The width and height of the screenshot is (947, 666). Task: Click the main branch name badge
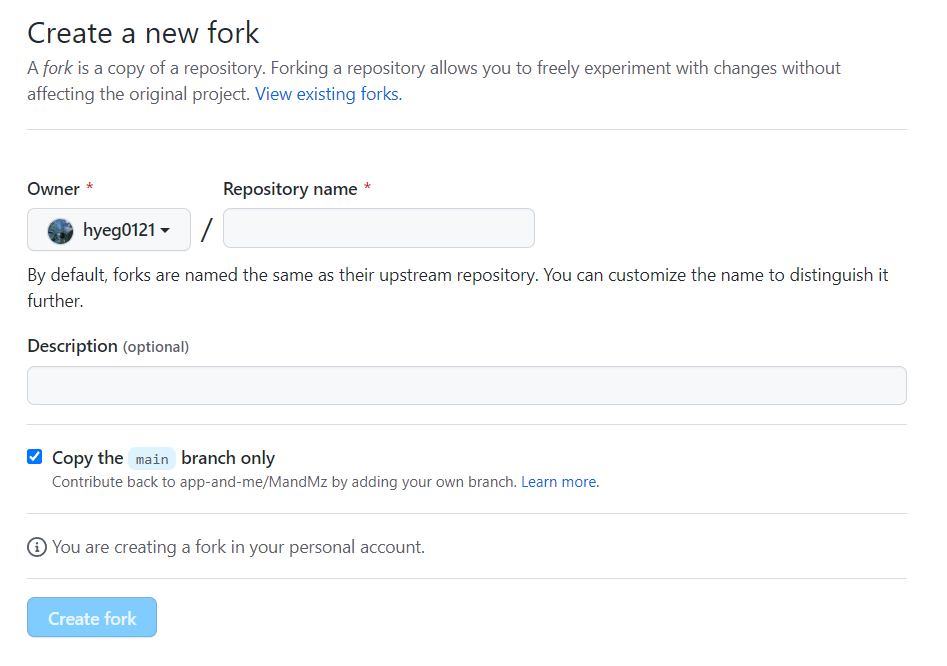152,459
